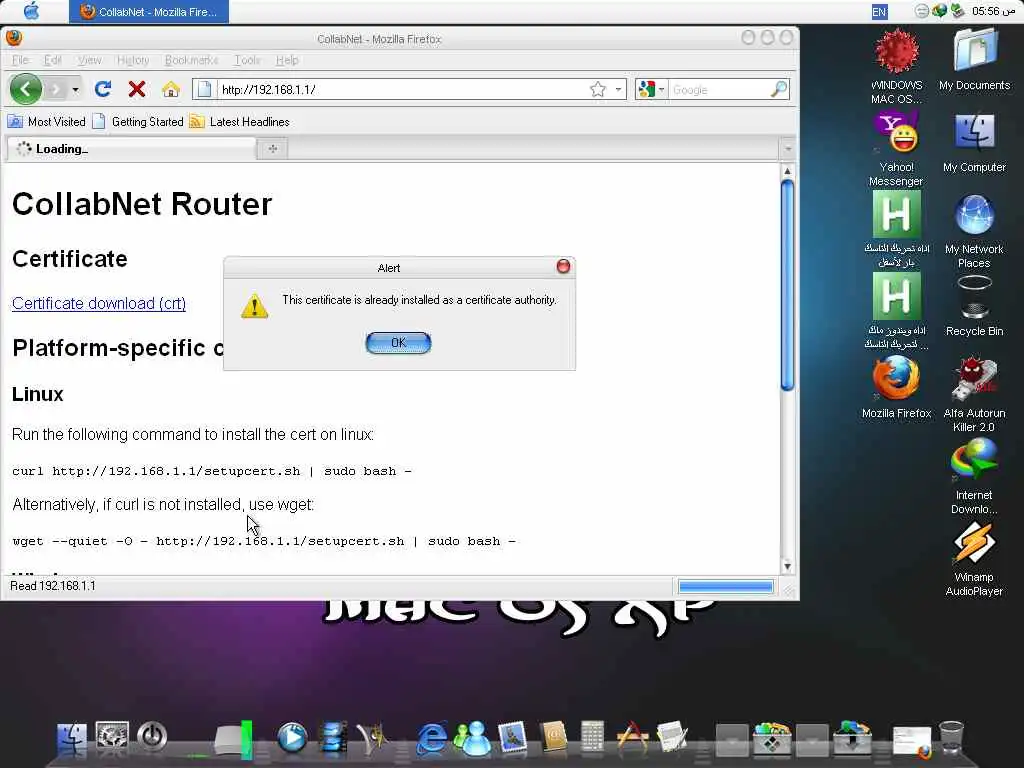Open the messenger buddies icon in the dock

[473, 739]
